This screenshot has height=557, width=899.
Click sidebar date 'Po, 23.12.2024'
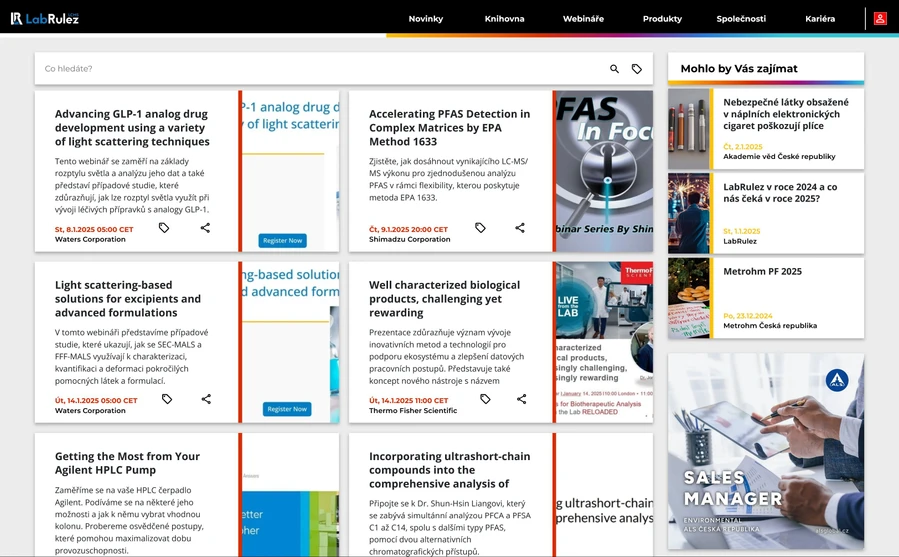coord(748,315)
